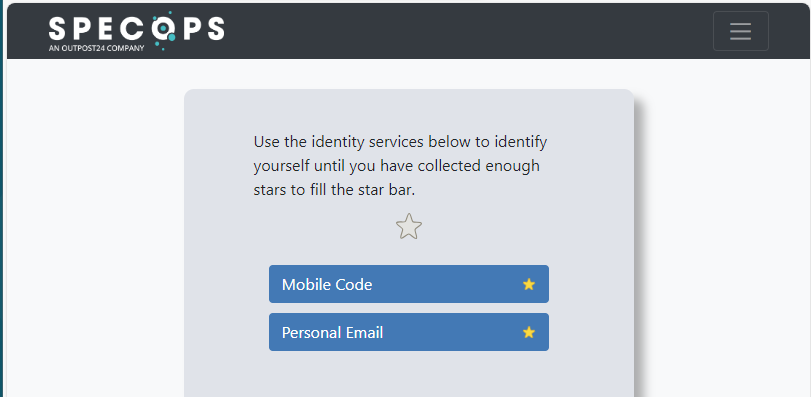811x397 pixels.
Task: Click the 'Personal Email' label text
Action: [x=333, y=332]
